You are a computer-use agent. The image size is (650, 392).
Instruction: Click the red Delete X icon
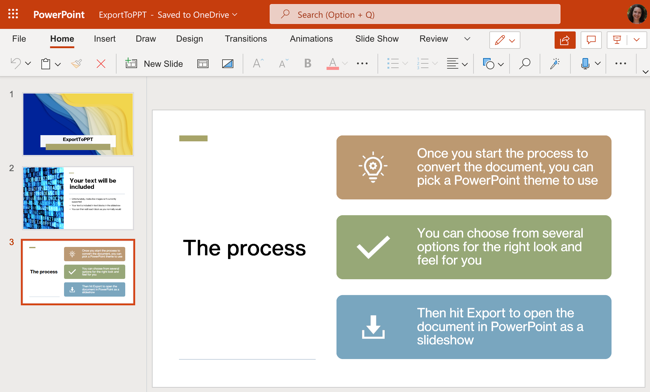pos(101,63)
